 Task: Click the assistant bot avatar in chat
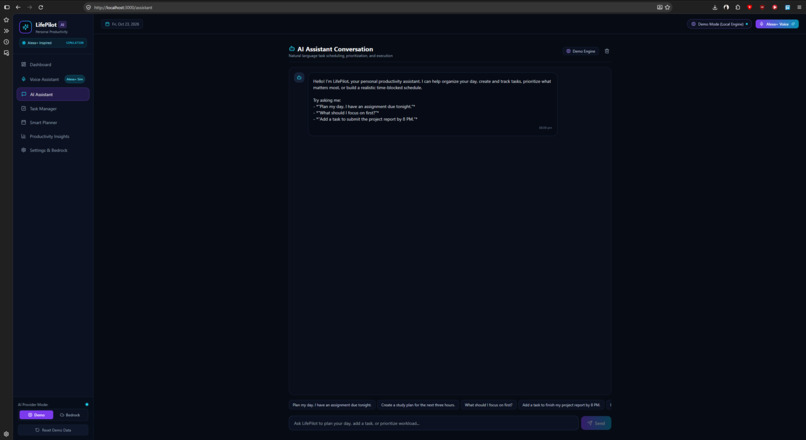[x=299, y=78]
